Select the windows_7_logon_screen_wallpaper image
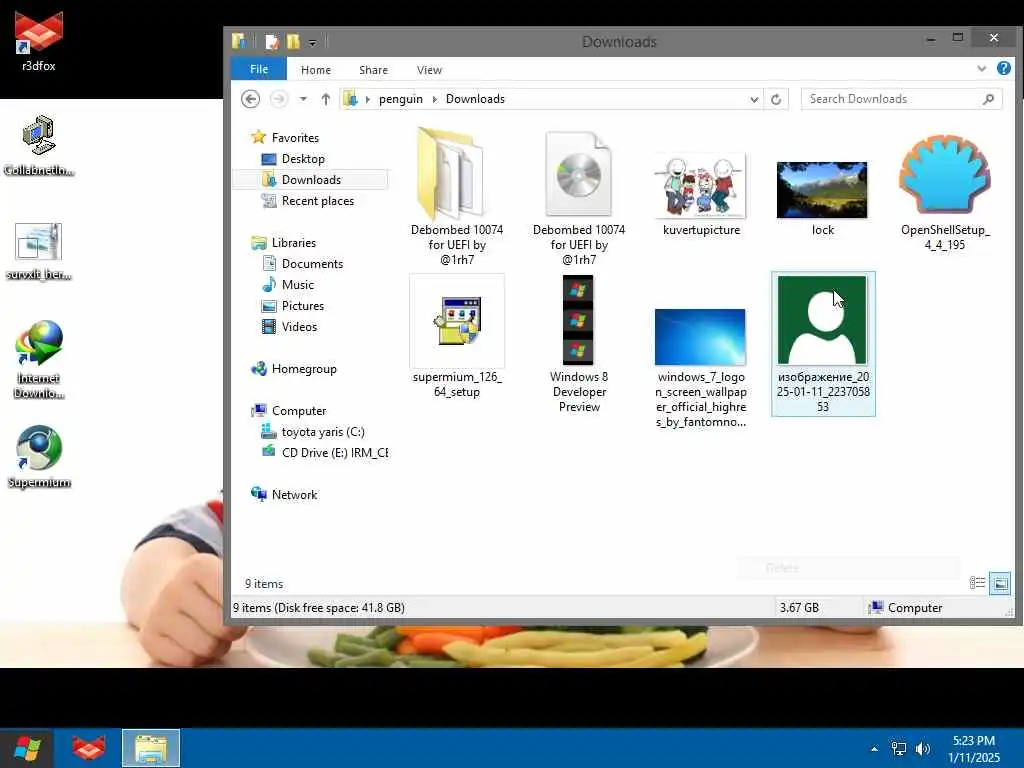Viewport: 1024px width, 768px height. [x=701, y=369]
